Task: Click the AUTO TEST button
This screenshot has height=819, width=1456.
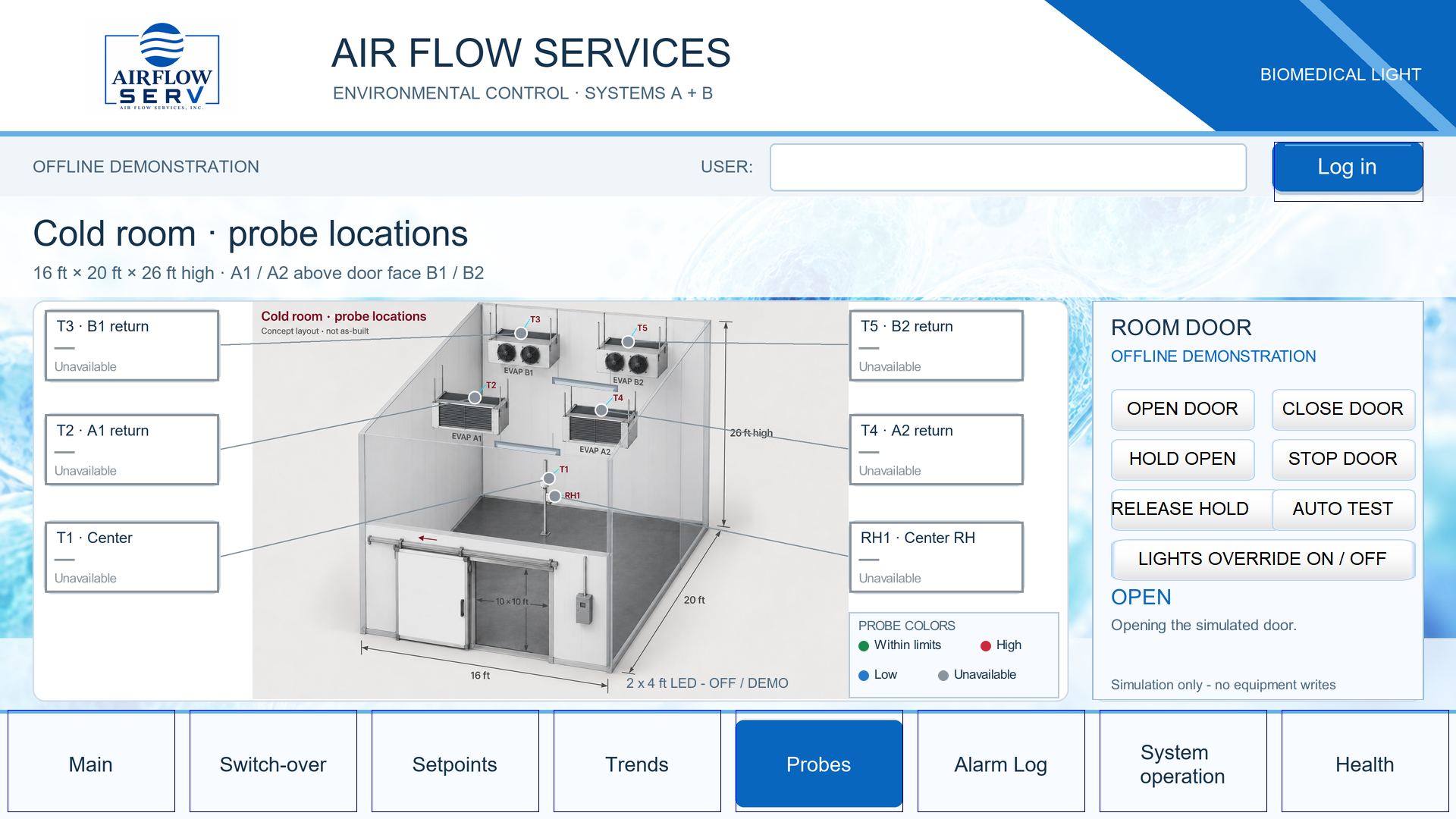Action: pyautogui.click(x=1343, y=510)
